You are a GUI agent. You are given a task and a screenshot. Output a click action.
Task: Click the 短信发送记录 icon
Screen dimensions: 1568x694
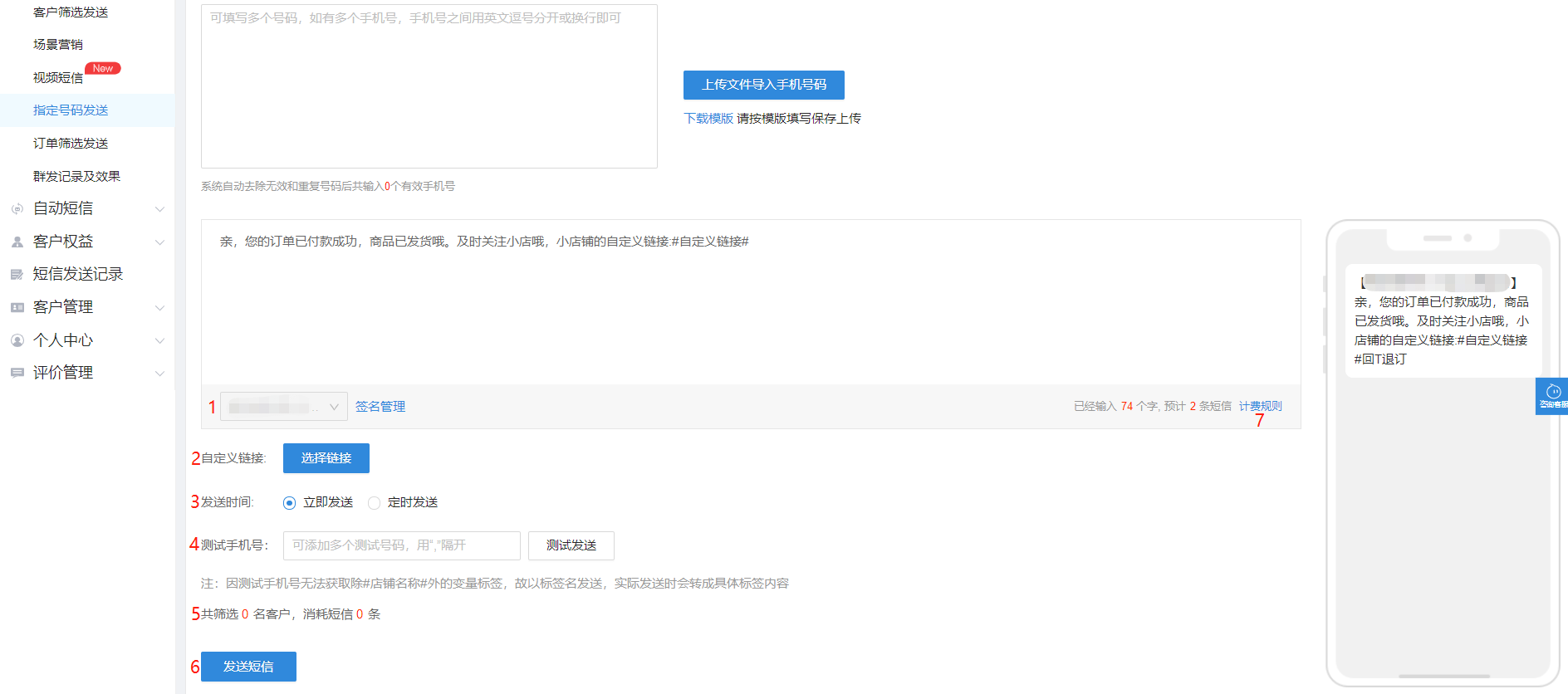(17, 275)
